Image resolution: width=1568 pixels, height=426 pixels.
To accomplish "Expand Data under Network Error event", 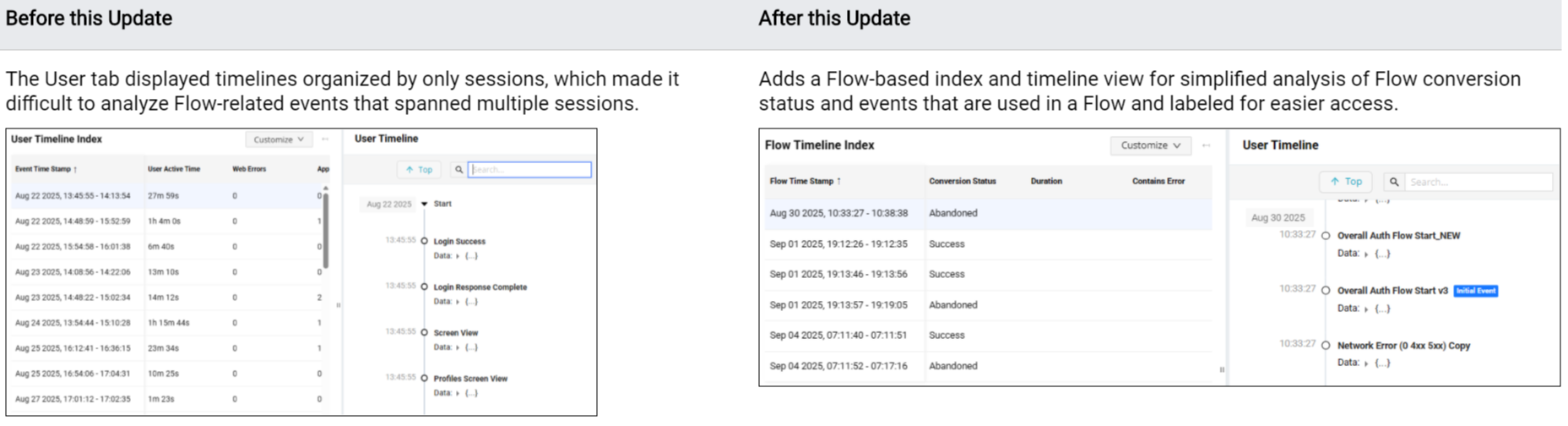I will pyautogui.click(x=1366, y=363).
